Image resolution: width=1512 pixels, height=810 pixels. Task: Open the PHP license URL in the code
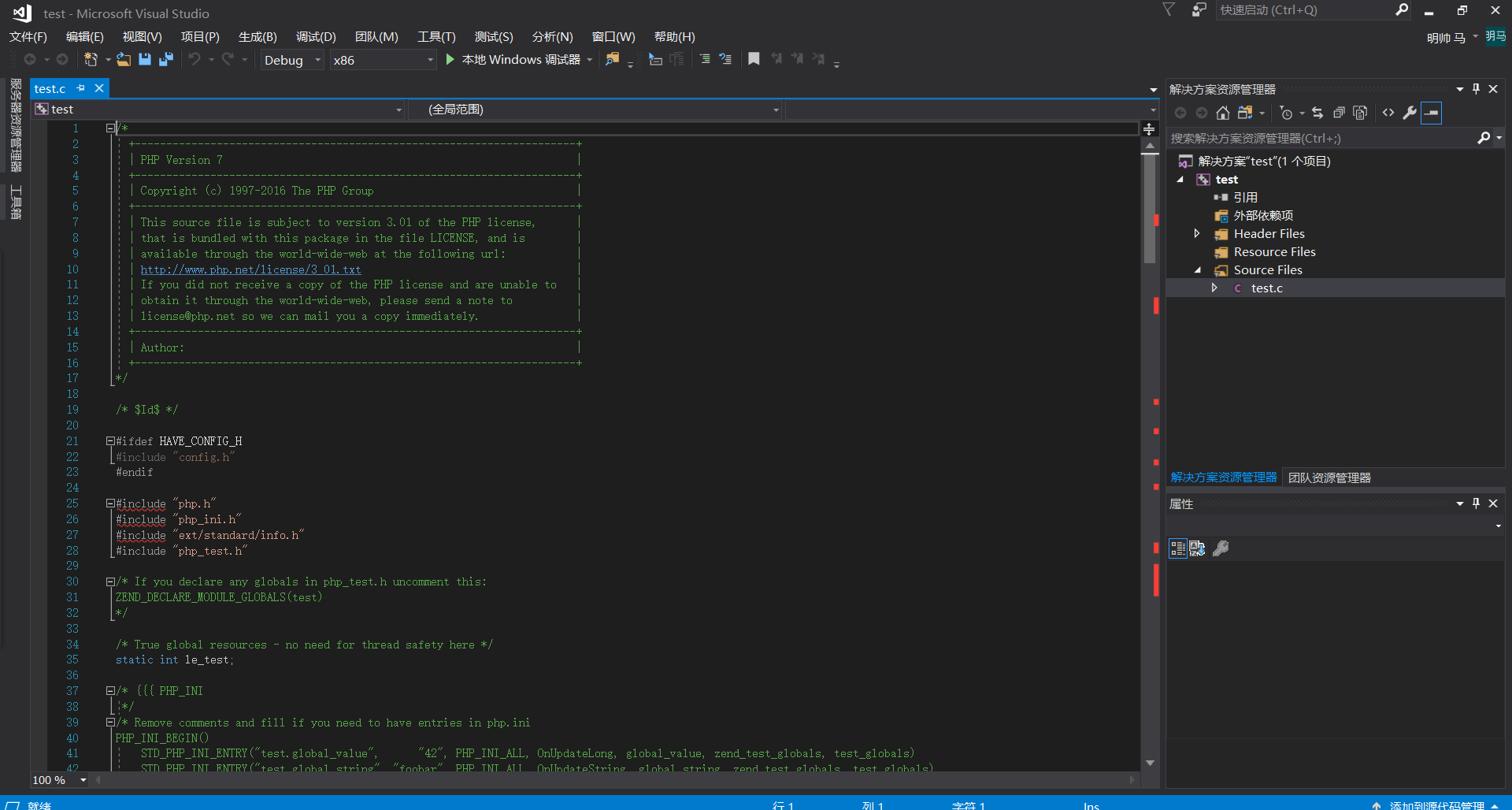pyautogui.click(x=250, y=269)
